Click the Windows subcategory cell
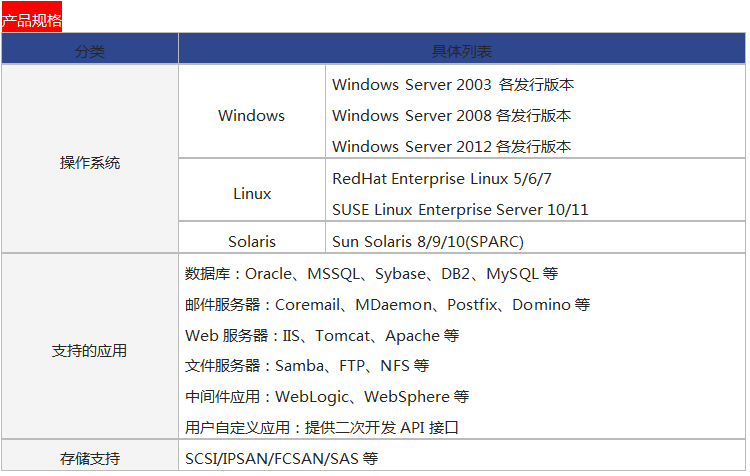This screenshot has width=750, height=476. (x=252, y=111)
